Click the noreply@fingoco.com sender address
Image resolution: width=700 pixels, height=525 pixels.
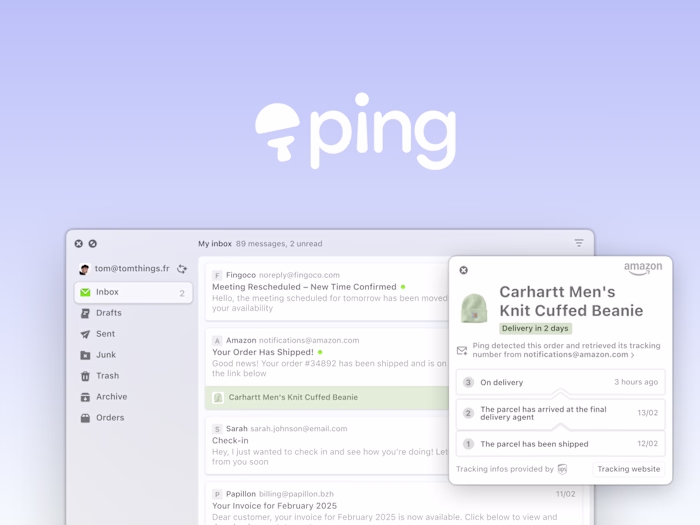pyautogui.click(x=300, y=275)
